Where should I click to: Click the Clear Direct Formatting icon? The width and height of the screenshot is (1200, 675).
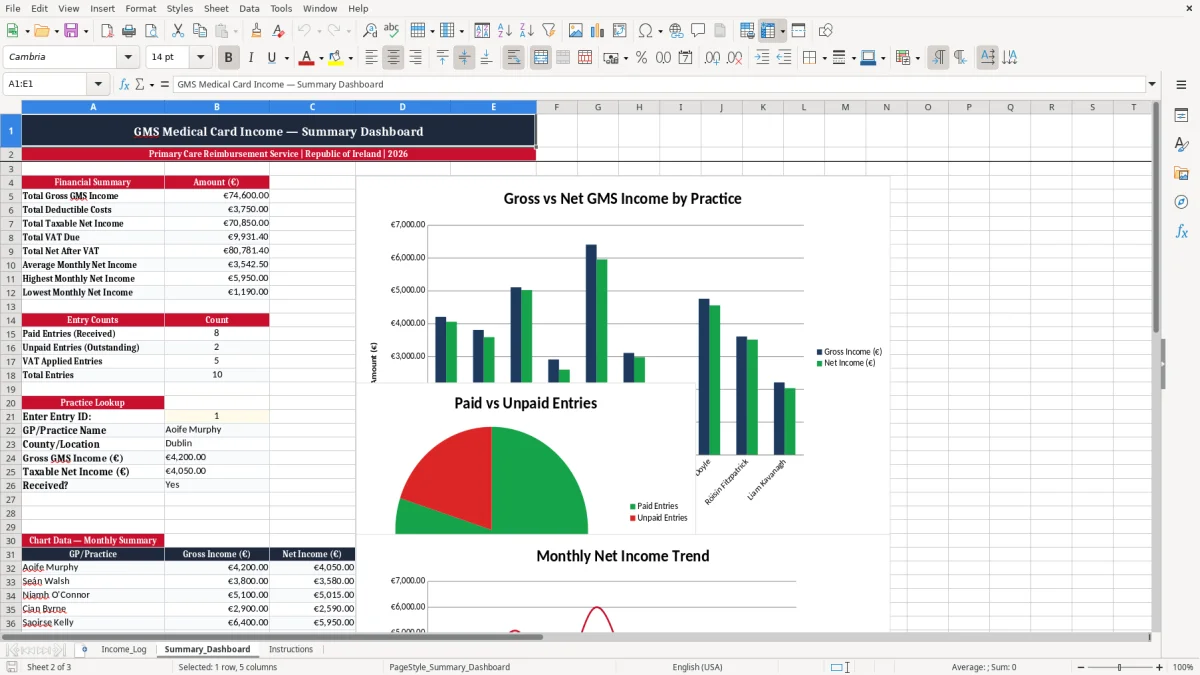277,31
